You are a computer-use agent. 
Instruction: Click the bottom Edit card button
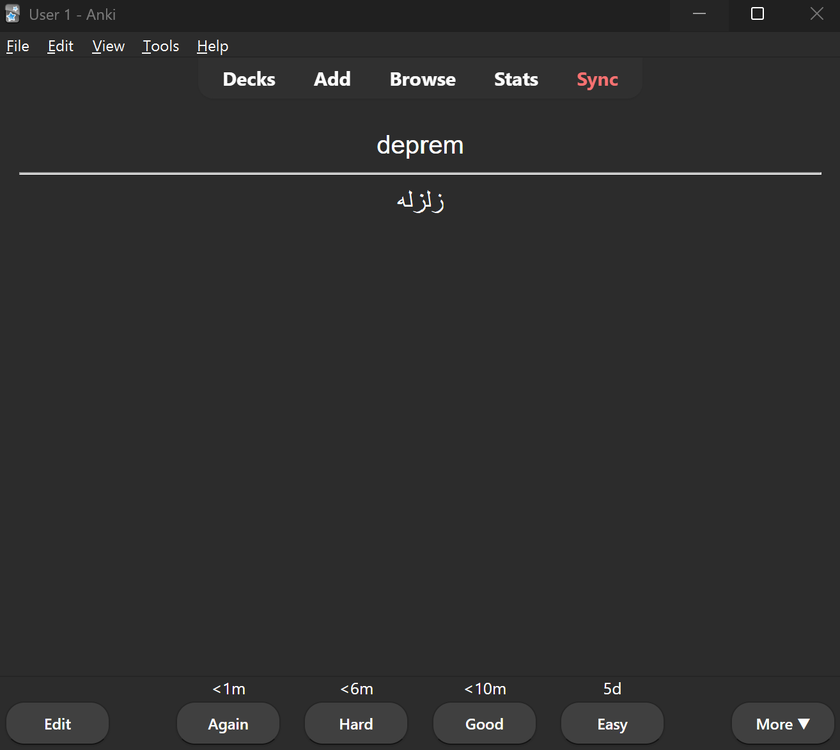click(57, 724)
